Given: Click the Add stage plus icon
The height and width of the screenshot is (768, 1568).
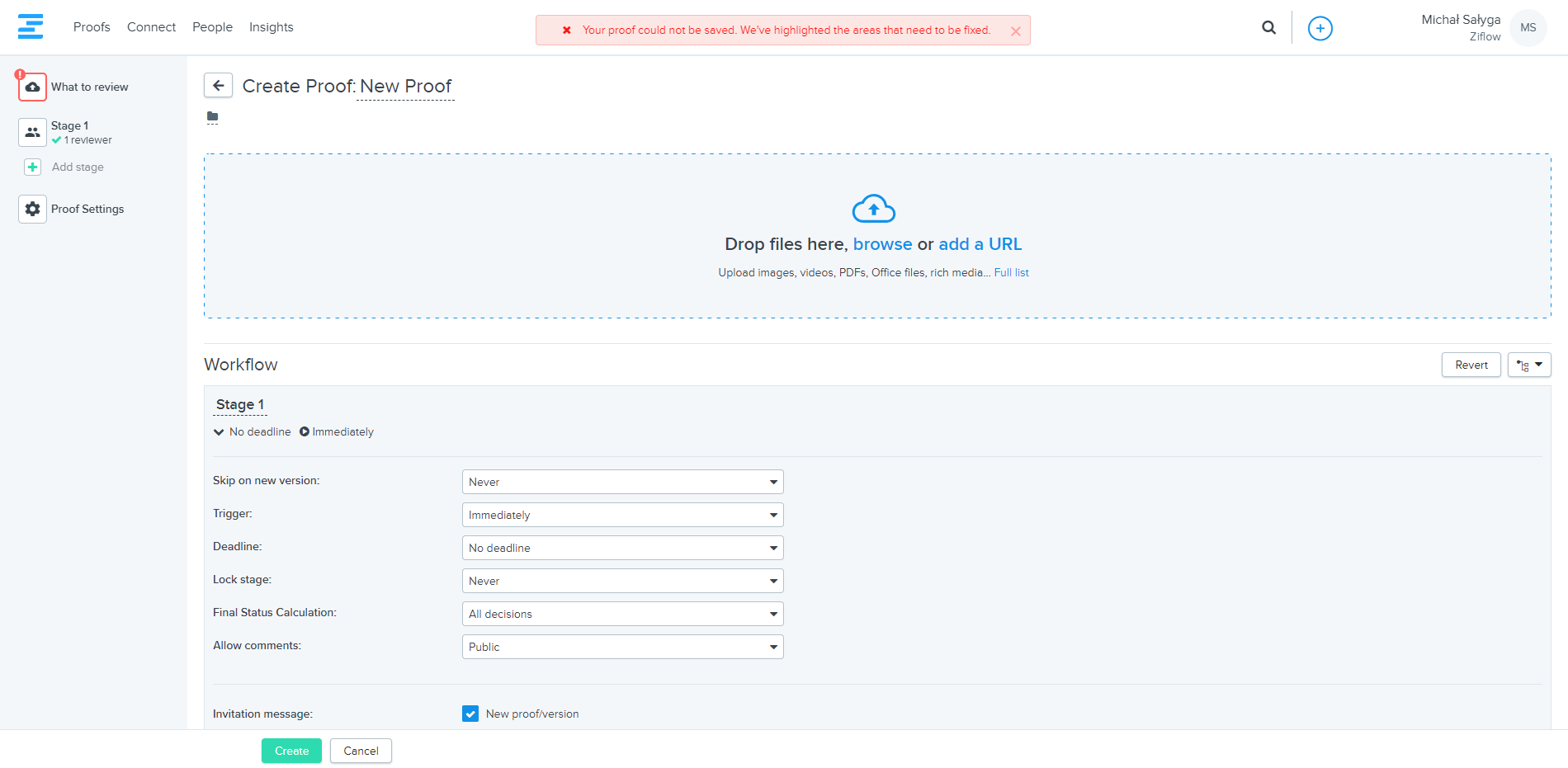Looking at the screenshot, I should click(x=32, y=167).
